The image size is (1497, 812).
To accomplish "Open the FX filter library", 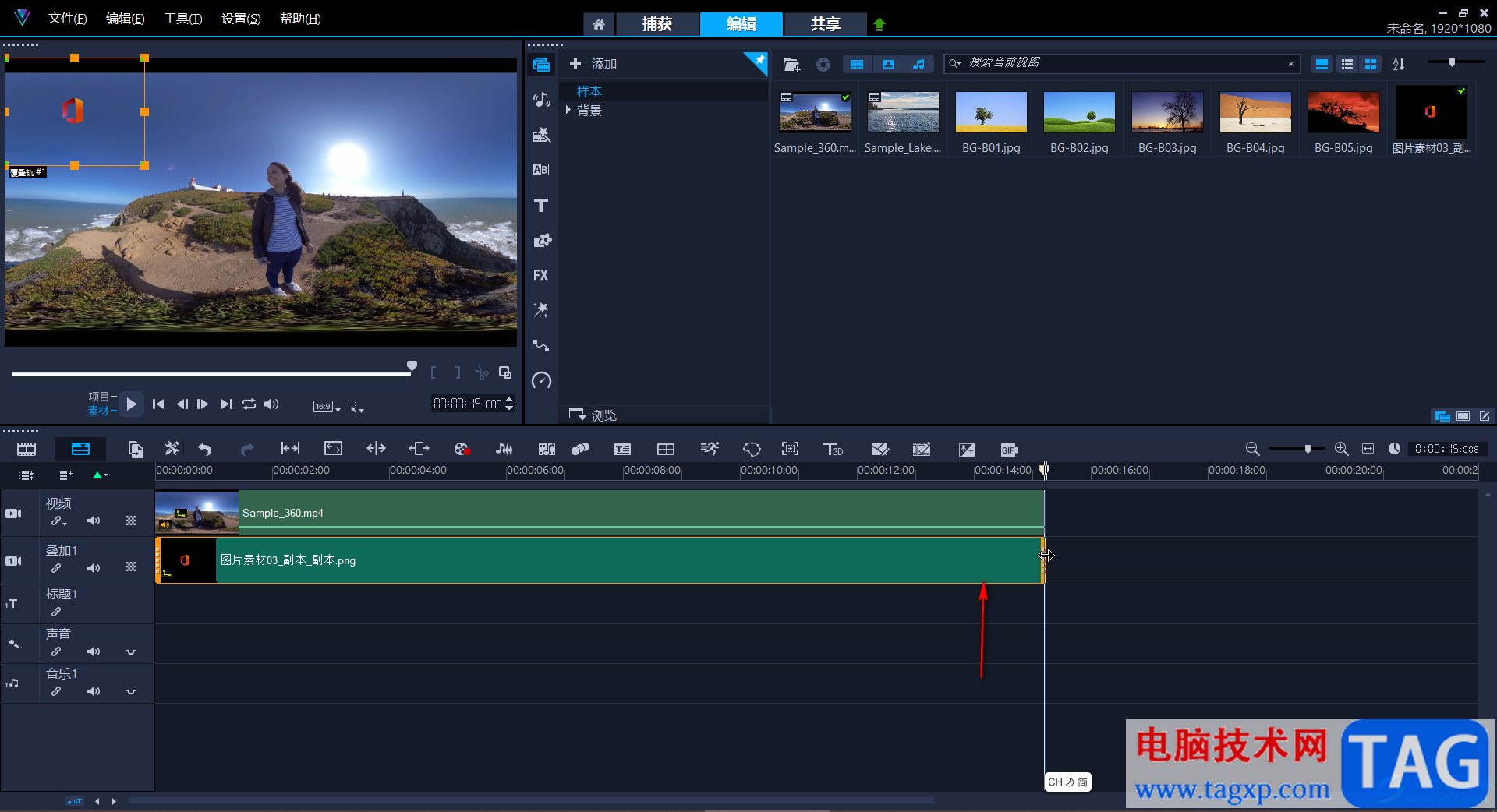I will point(541,275).
